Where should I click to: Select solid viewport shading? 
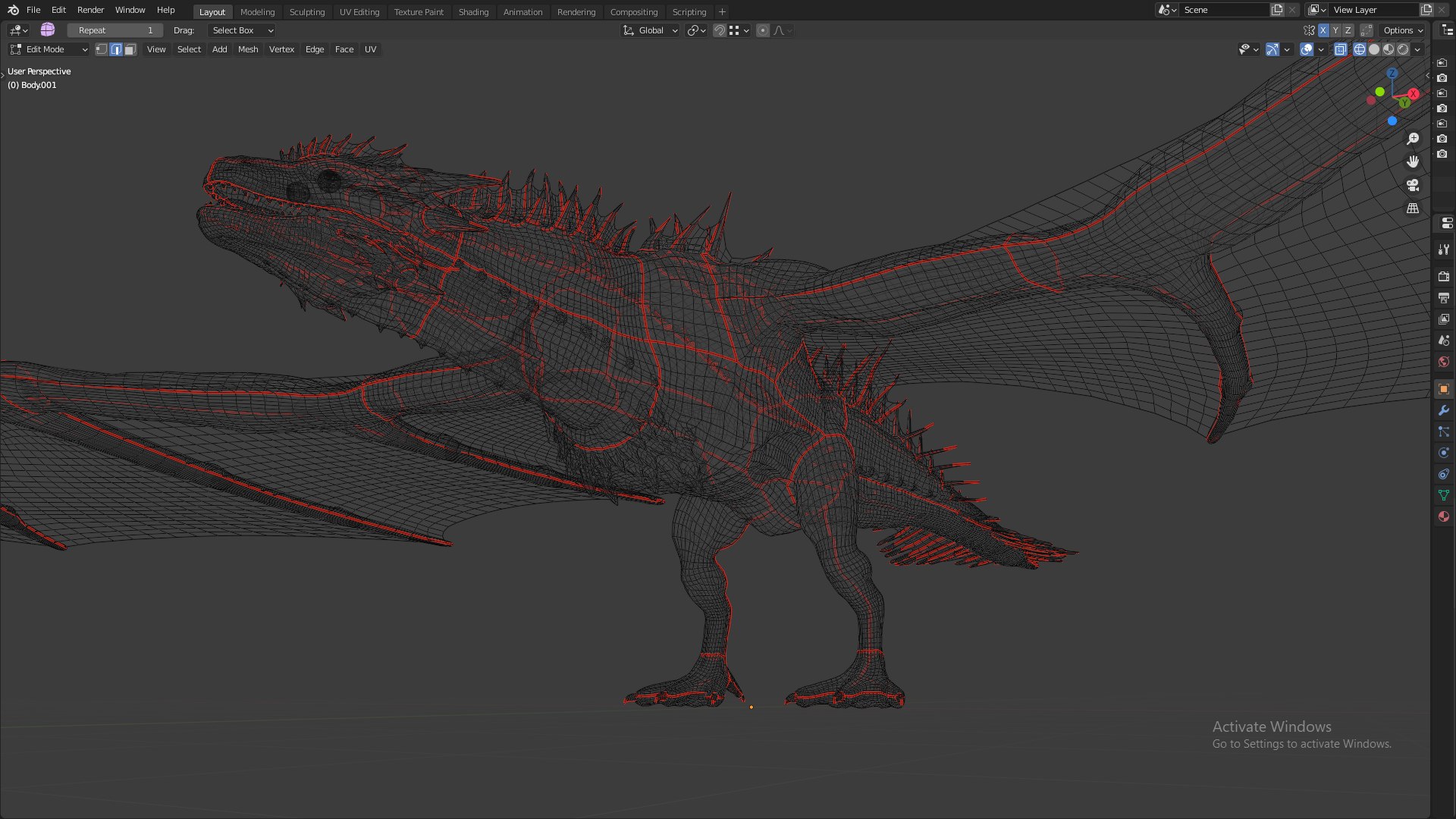click(1374, 49)
